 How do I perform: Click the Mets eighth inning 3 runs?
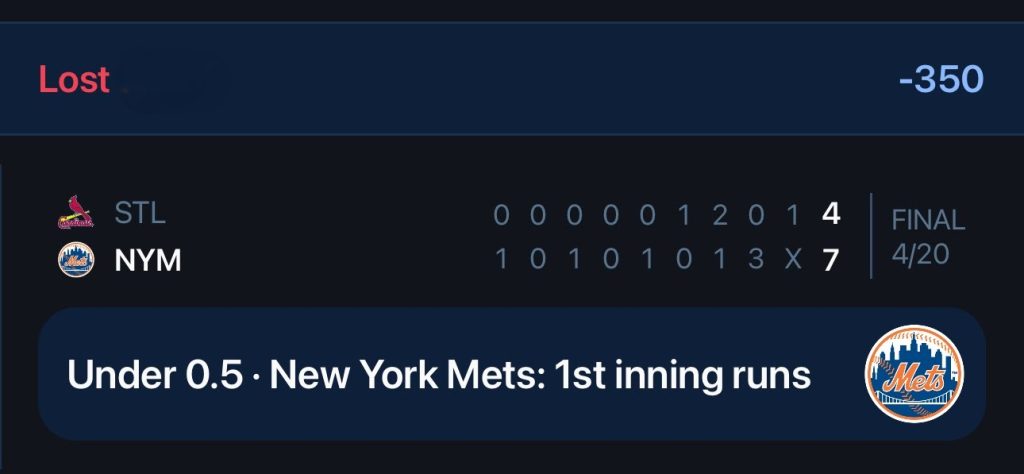[x=756, y=260]
